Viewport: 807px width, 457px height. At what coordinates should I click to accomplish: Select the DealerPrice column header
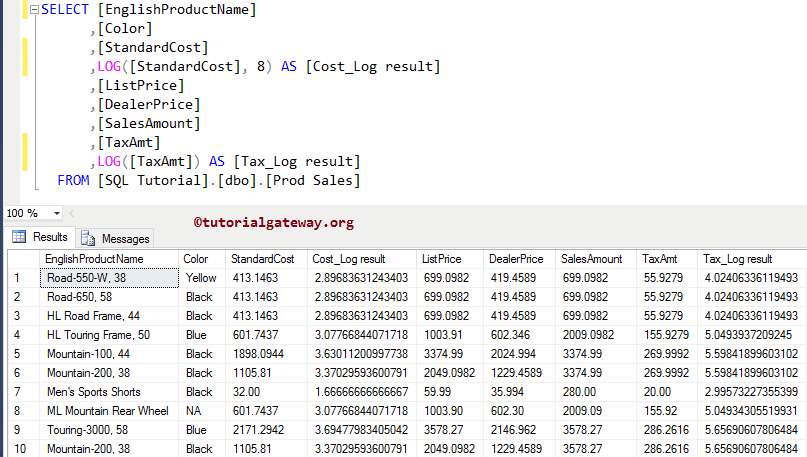[x=519, y=259]
